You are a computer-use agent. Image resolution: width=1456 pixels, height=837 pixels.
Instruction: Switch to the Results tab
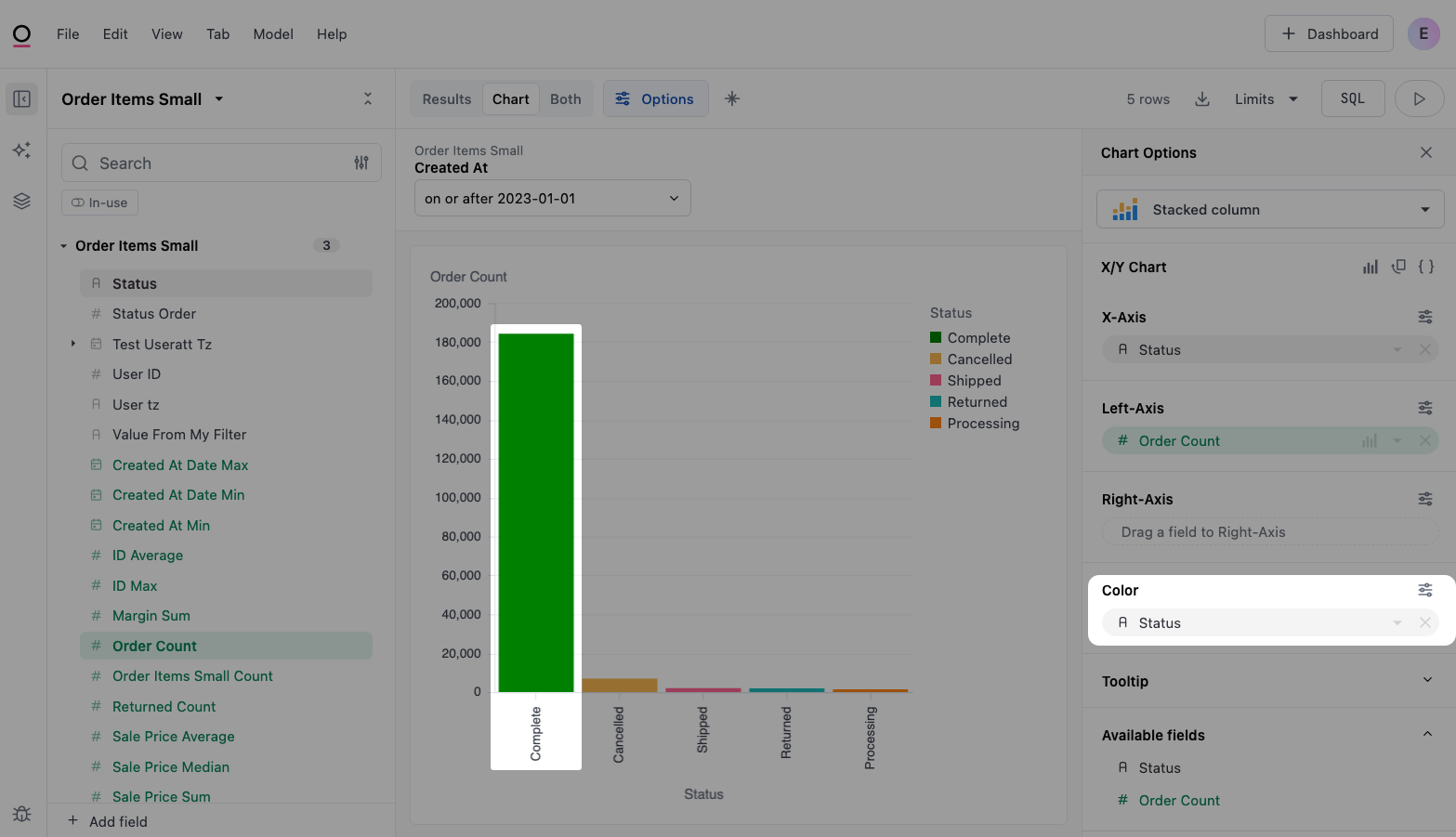pos(446,99)
